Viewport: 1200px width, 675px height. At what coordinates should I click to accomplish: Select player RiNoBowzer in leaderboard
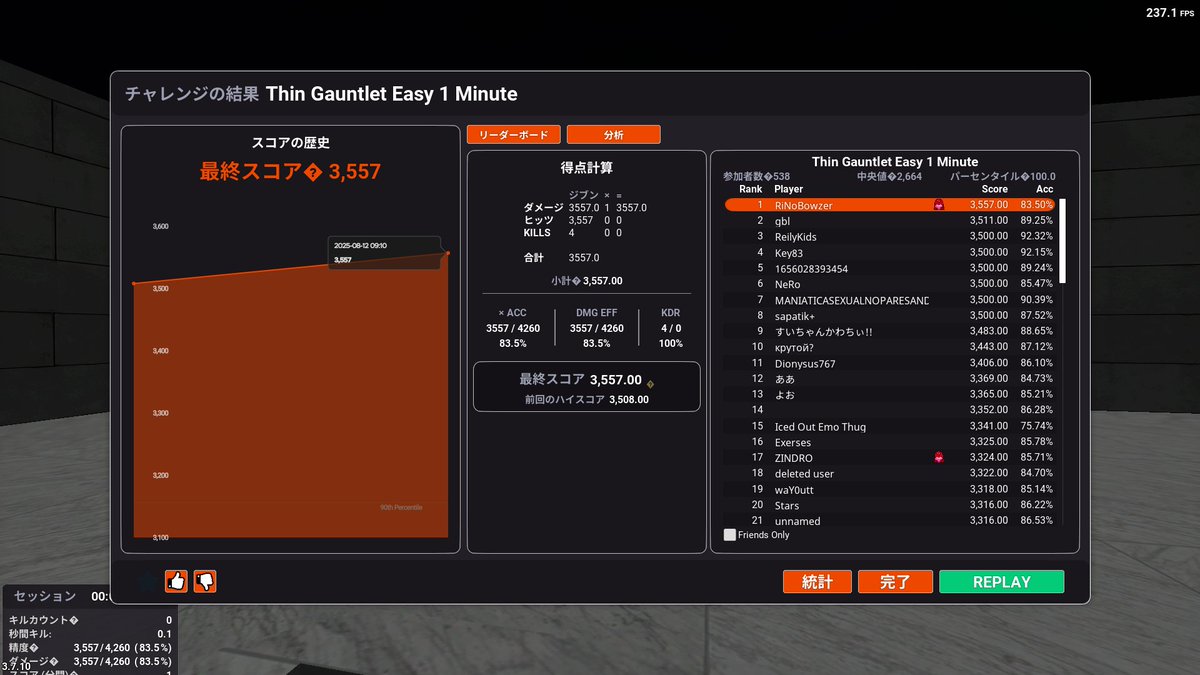tap(890, 205)
